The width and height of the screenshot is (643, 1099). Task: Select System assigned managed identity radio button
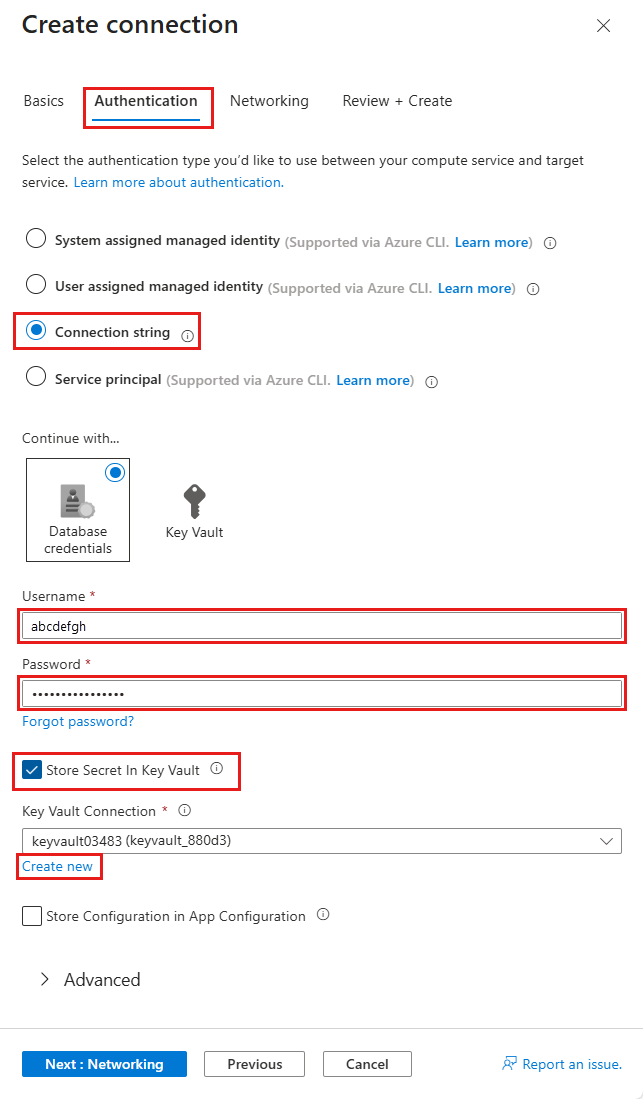tap(36, 239)
